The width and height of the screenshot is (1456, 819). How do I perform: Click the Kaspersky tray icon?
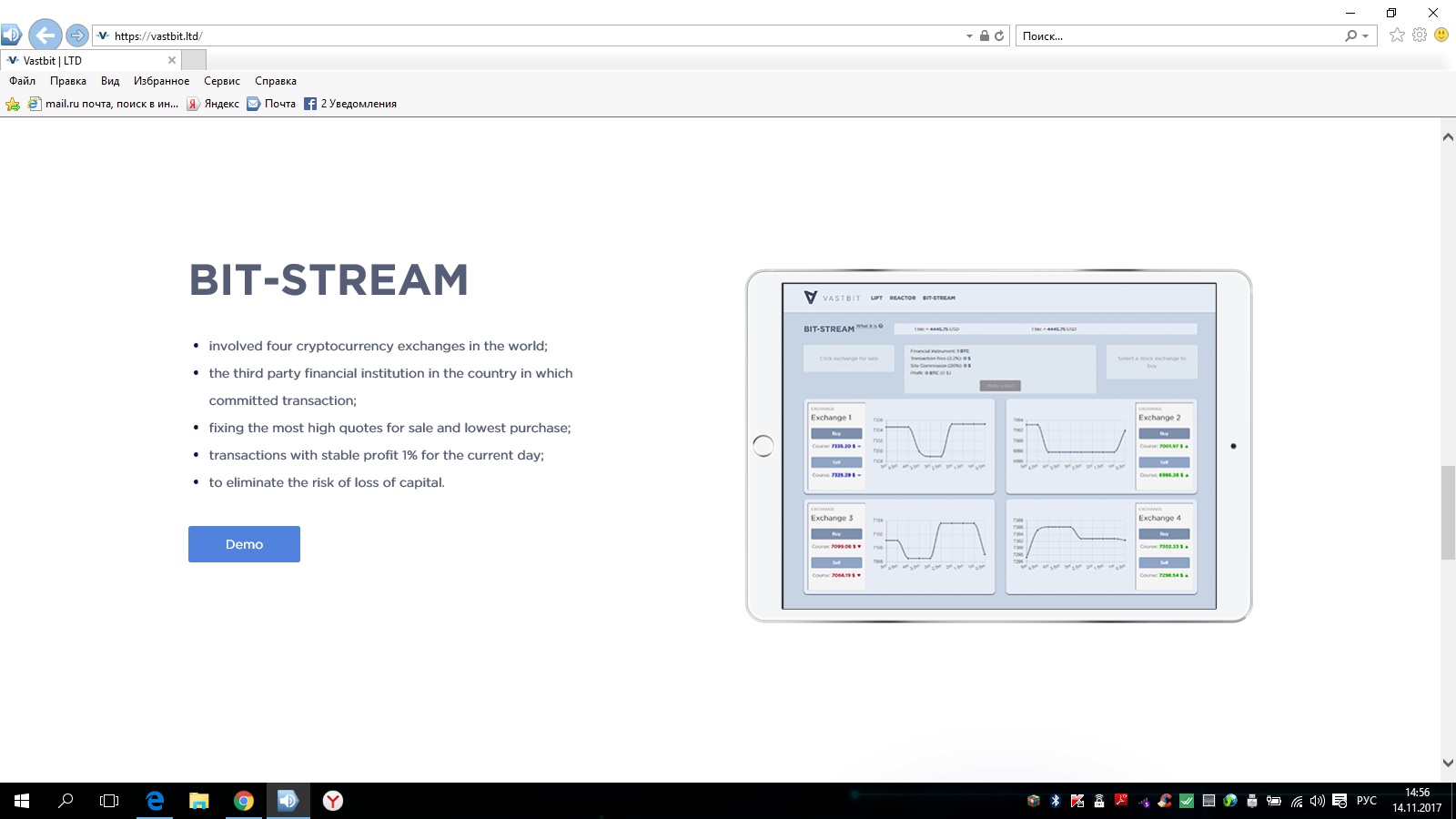pos(1077,801)
